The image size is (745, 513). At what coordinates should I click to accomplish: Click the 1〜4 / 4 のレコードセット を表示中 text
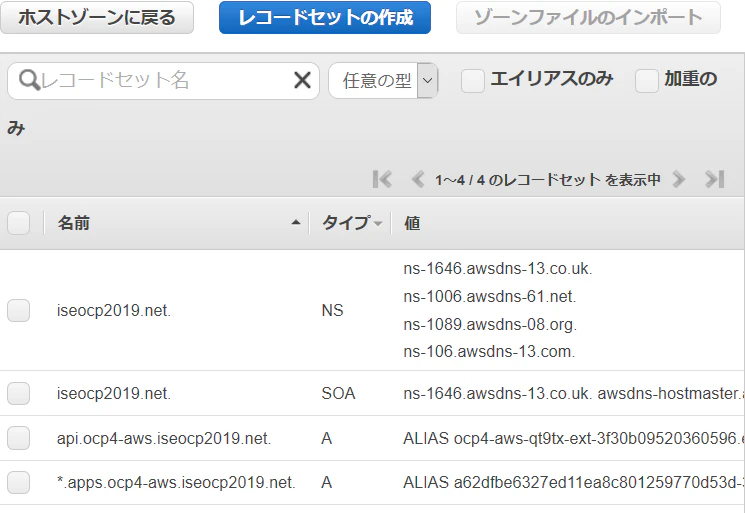pos(548,180)
